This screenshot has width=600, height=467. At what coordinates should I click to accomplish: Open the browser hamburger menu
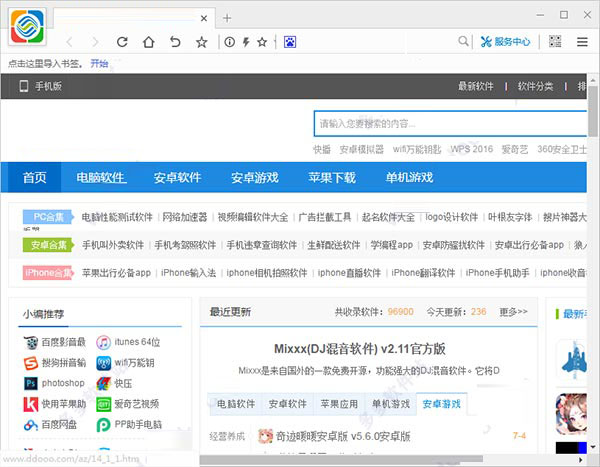[x=582, y=42]
